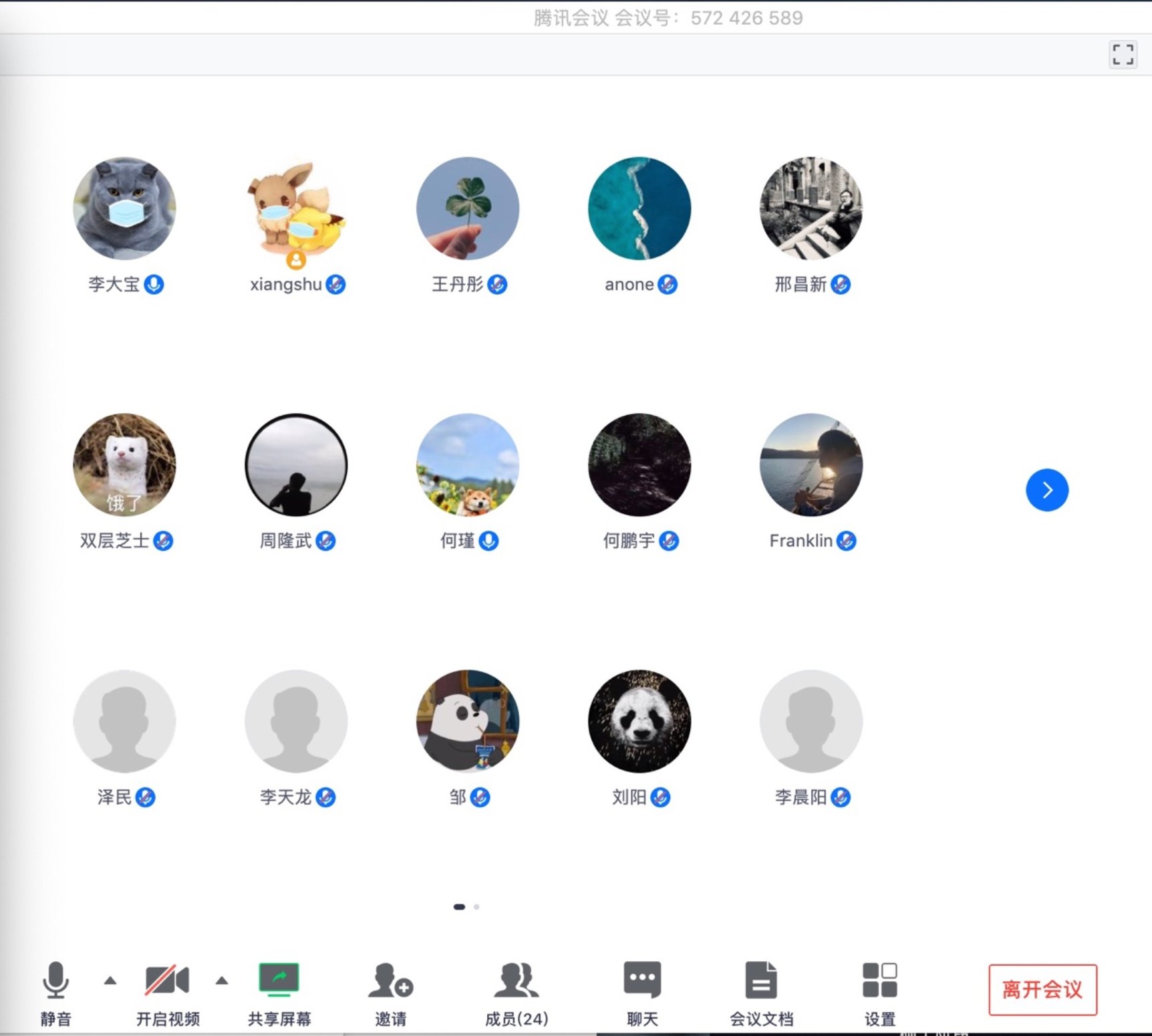This screenshot has height=1036, width=1152.
Task: Expand audio options arrow beside 静音
Action: point(110,981)
